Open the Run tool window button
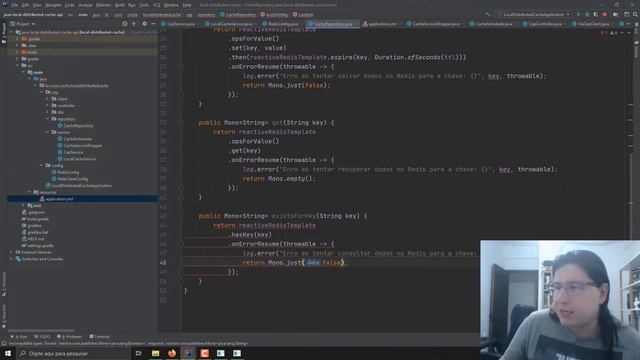 point(19,337)
